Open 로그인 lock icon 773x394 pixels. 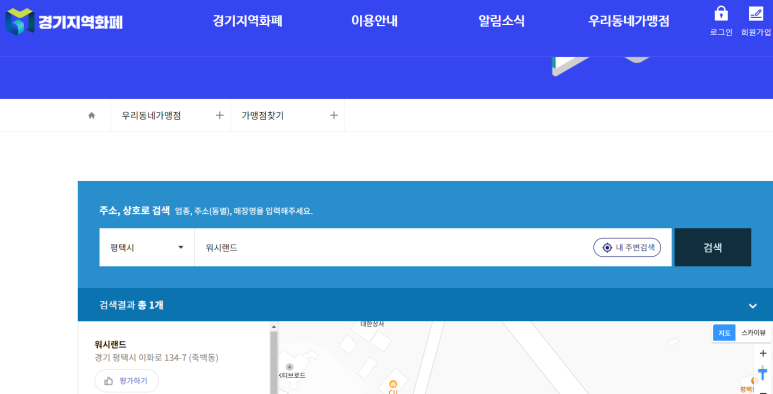tap(721, 13)
